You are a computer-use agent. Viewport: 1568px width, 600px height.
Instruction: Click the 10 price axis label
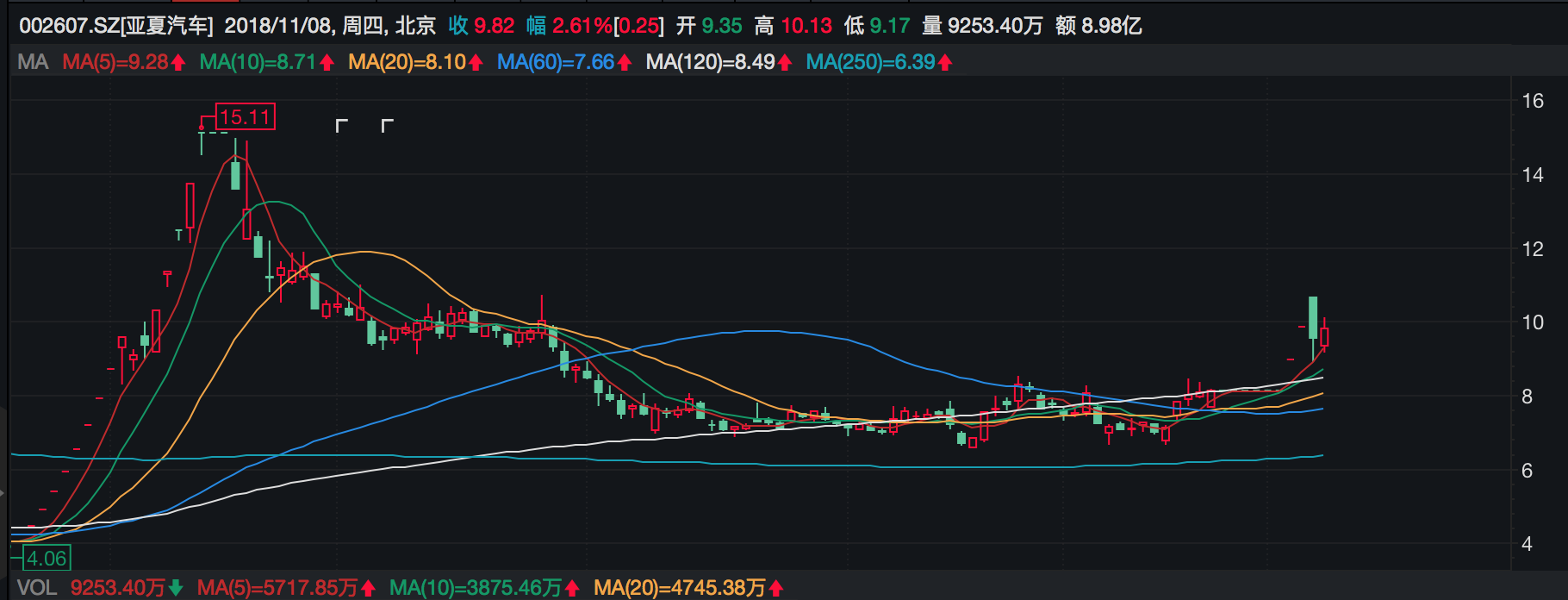tap(1533, 322)
